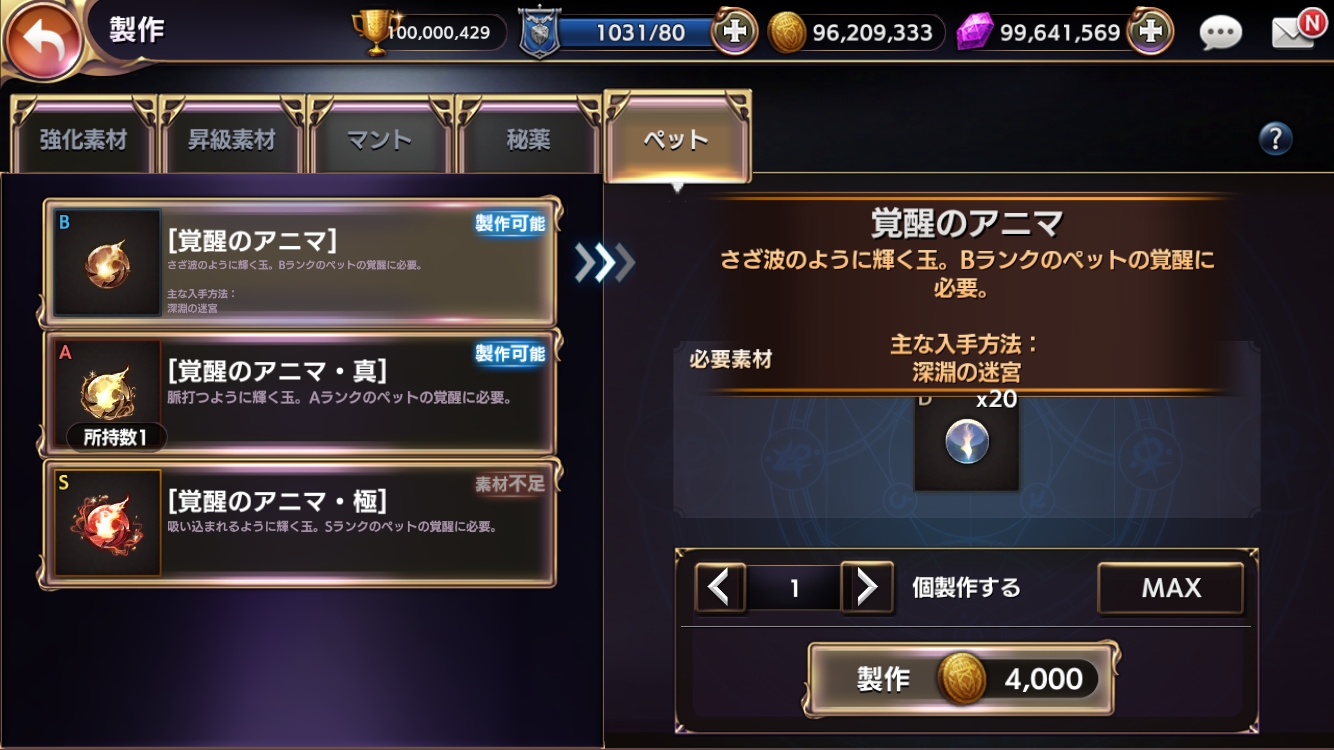Viewport: 1334px width, 750px height.
Task: Switch to the 強化素材 tab
Action: 84,138
